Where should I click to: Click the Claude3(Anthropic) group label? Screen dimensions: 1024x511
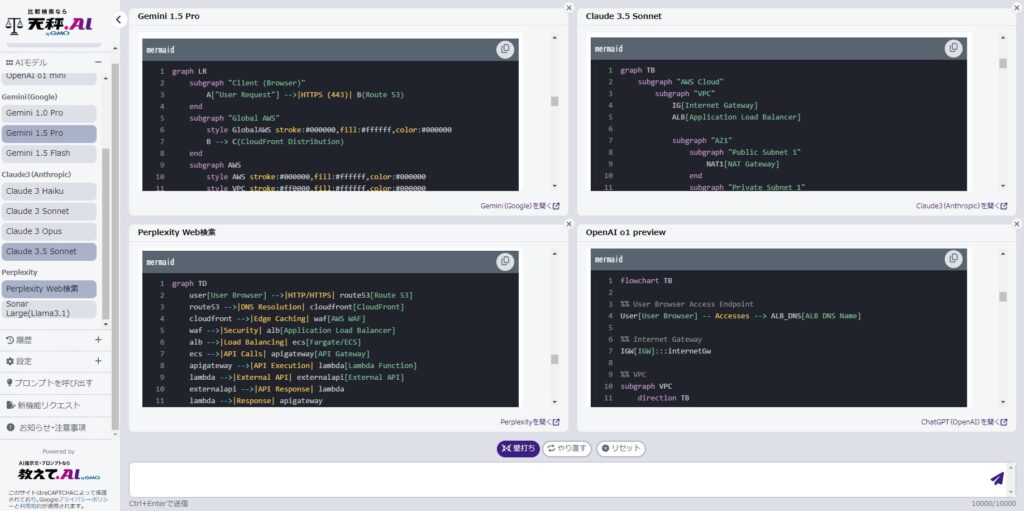coord(36,174)
